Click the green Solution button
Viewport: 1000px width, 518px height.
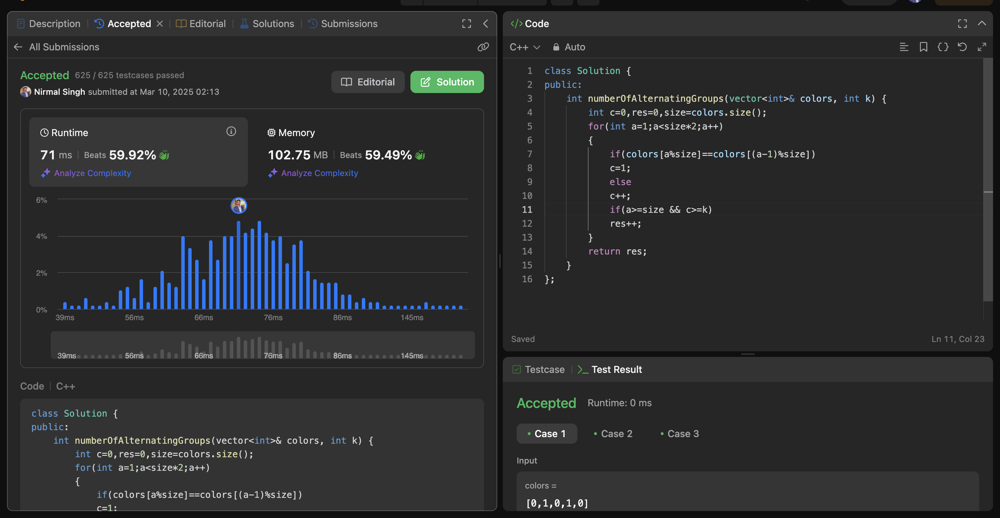pos(446,82)
